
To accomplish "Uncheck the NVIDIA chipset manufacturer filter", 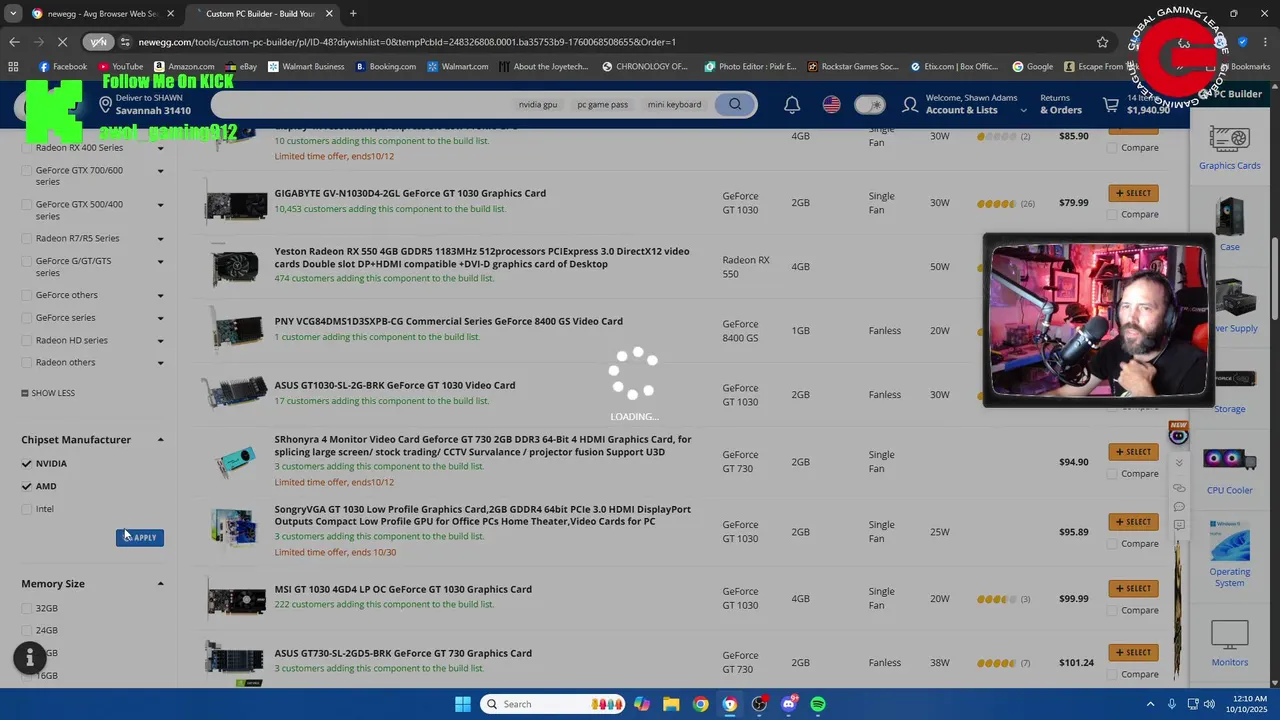I will click(26, 464).
